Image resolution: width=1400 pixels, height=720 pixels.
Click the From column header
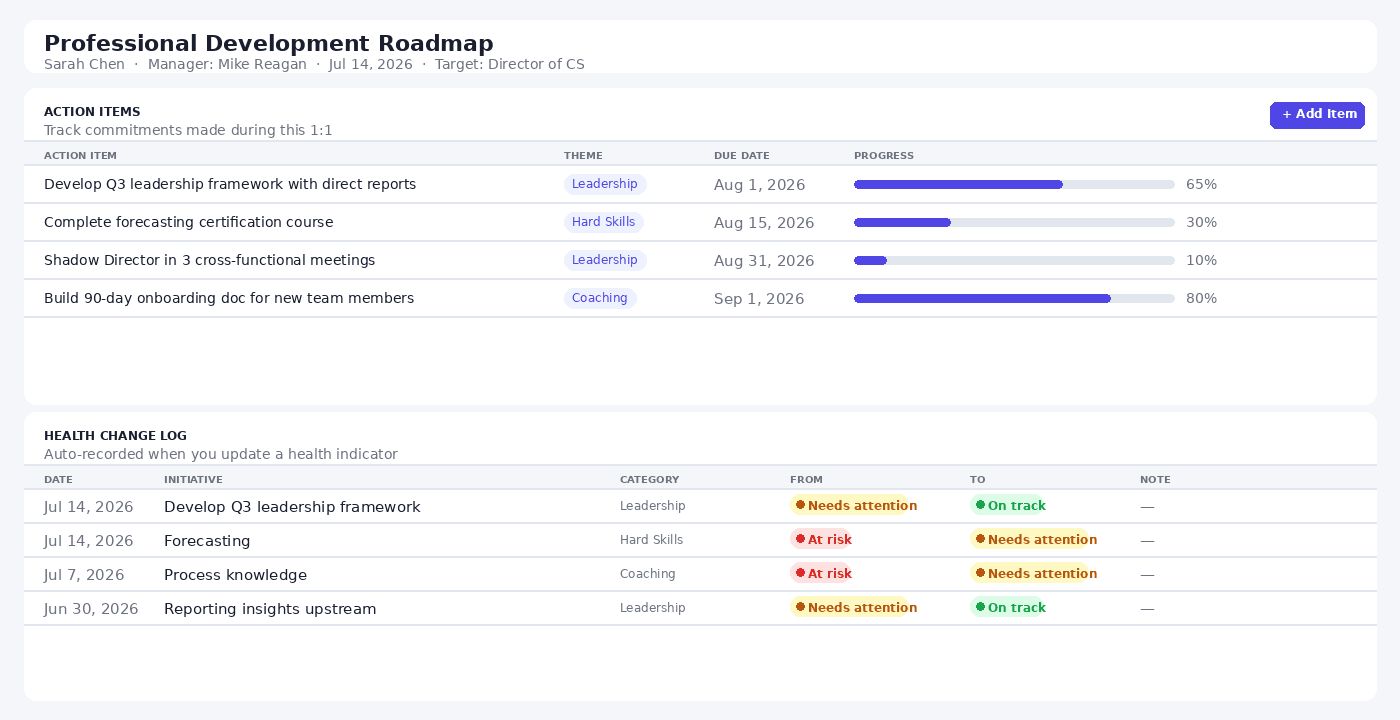point(806,480)
